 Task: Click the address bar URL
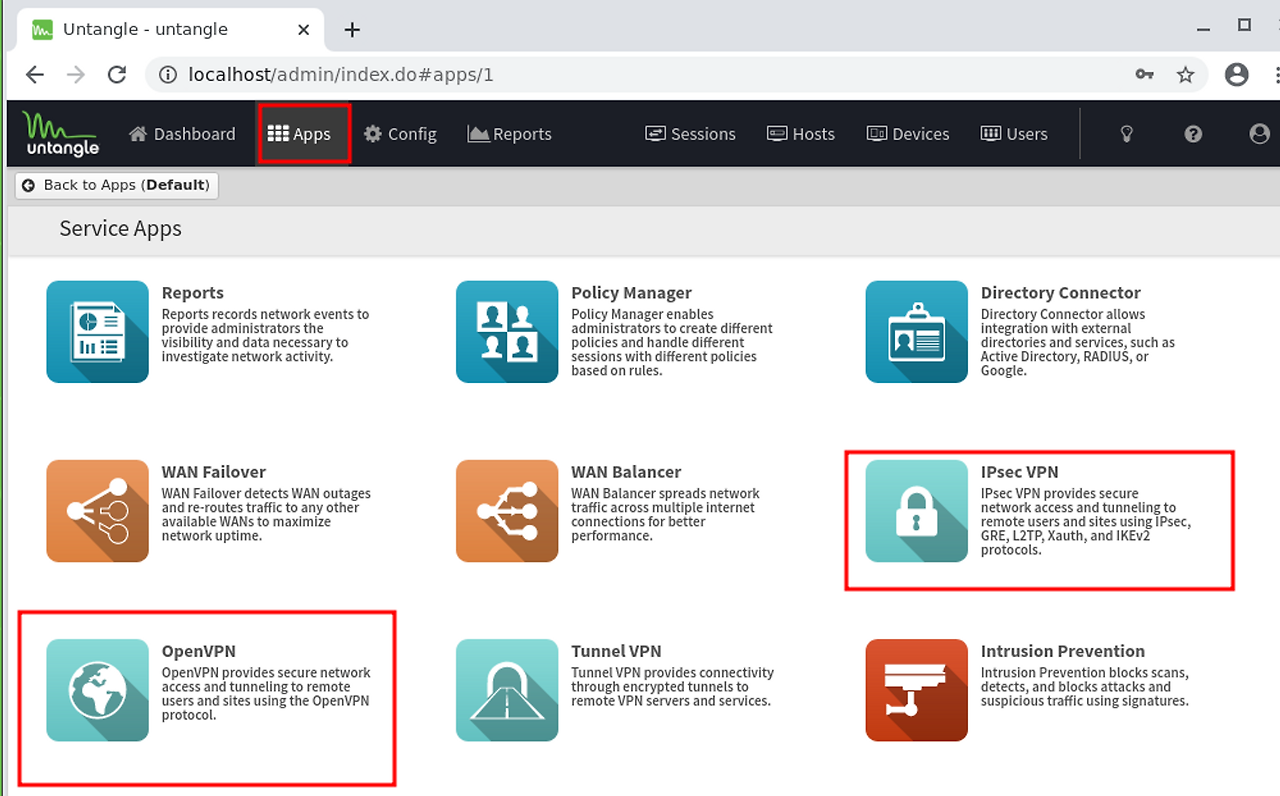point(341,75)
